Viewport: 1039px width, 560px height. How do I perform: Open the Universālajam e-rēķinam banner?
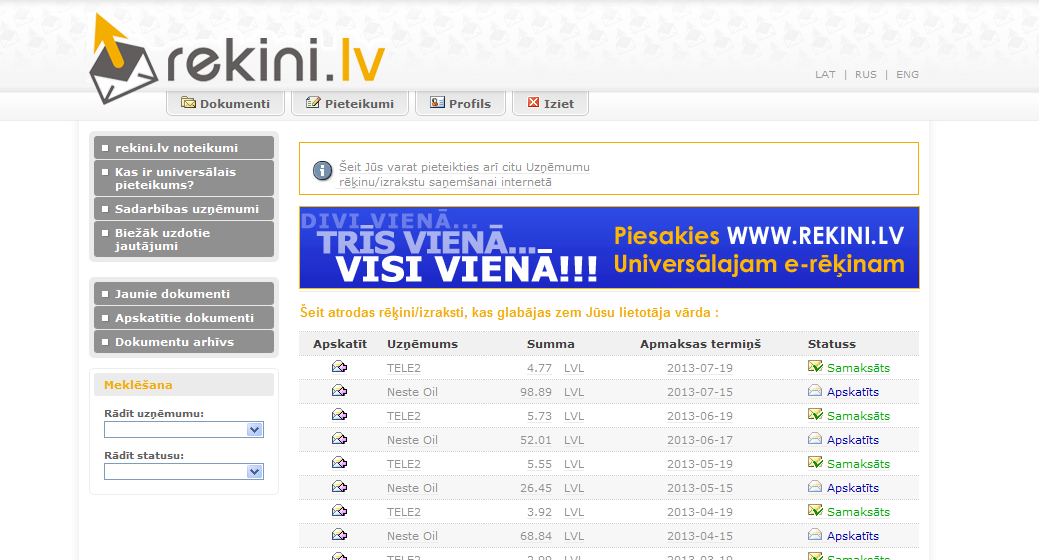click(x=609, y=248)
